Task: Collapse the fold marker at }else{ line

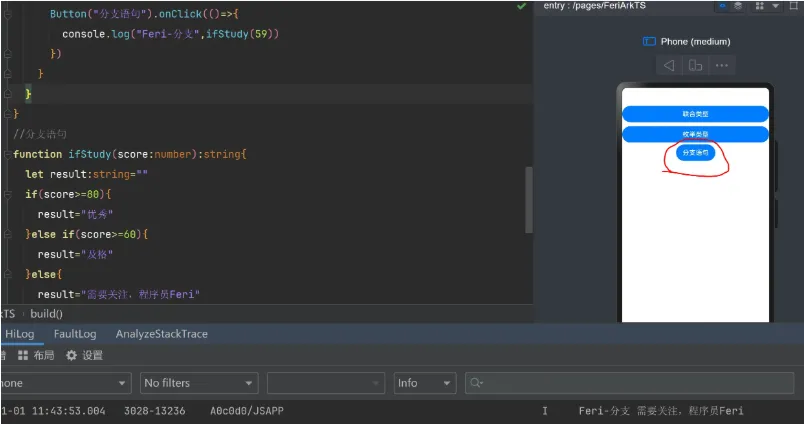Action: (8, 274)
